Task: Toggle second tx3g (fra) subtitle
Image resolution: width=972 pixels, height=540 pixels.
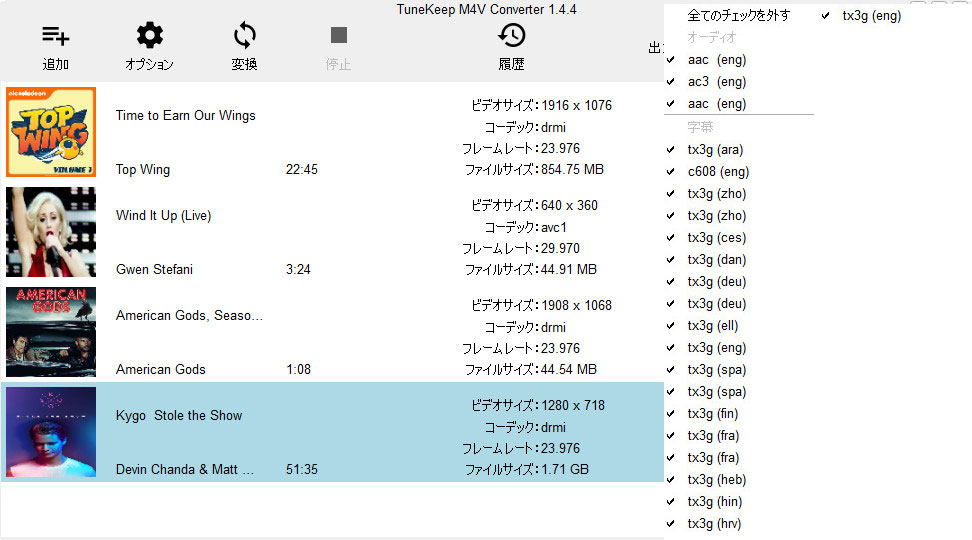Action: point(713,458)
